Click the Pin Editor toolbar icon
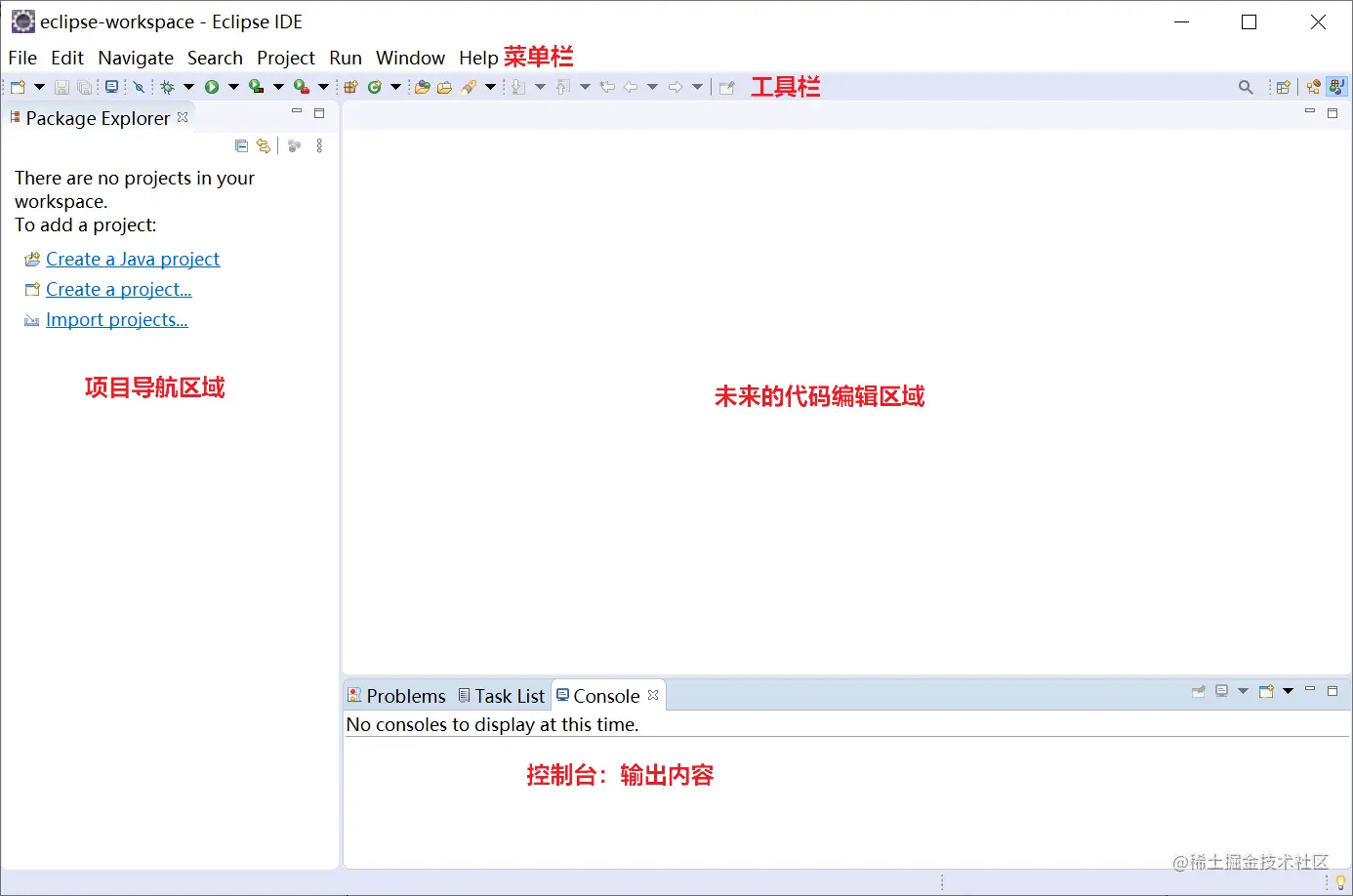The height and width of the screenshot is (896, 1353). (727, 87)
